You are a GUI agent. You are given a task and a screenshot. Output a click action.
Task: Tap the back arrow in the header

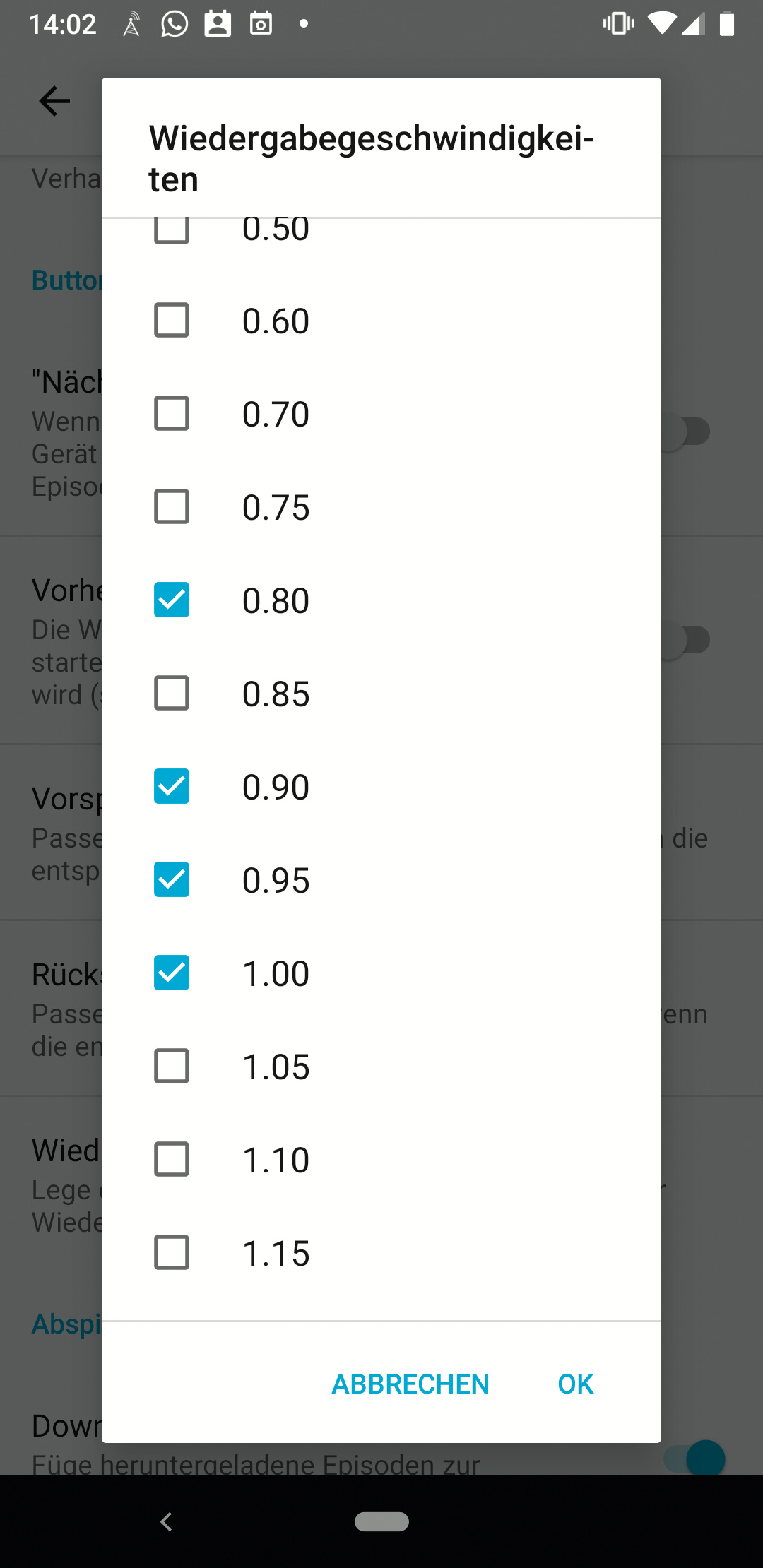pos(54,101)
